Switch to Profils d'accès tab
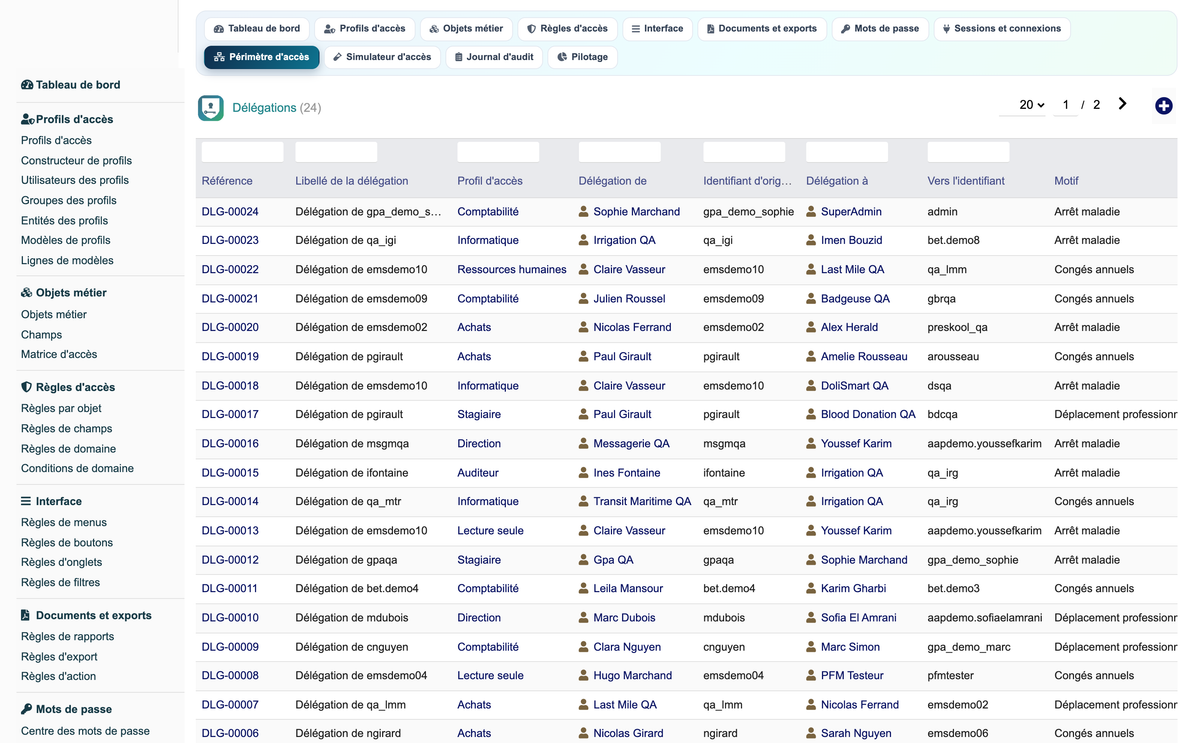The image size is (1200, 743). [x=365, y=29]
